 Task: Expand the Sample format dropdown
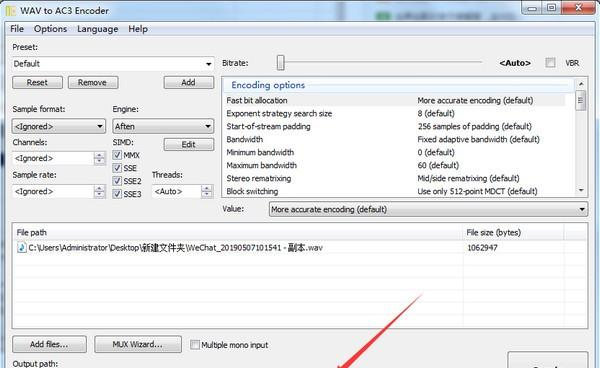[59, 126]
